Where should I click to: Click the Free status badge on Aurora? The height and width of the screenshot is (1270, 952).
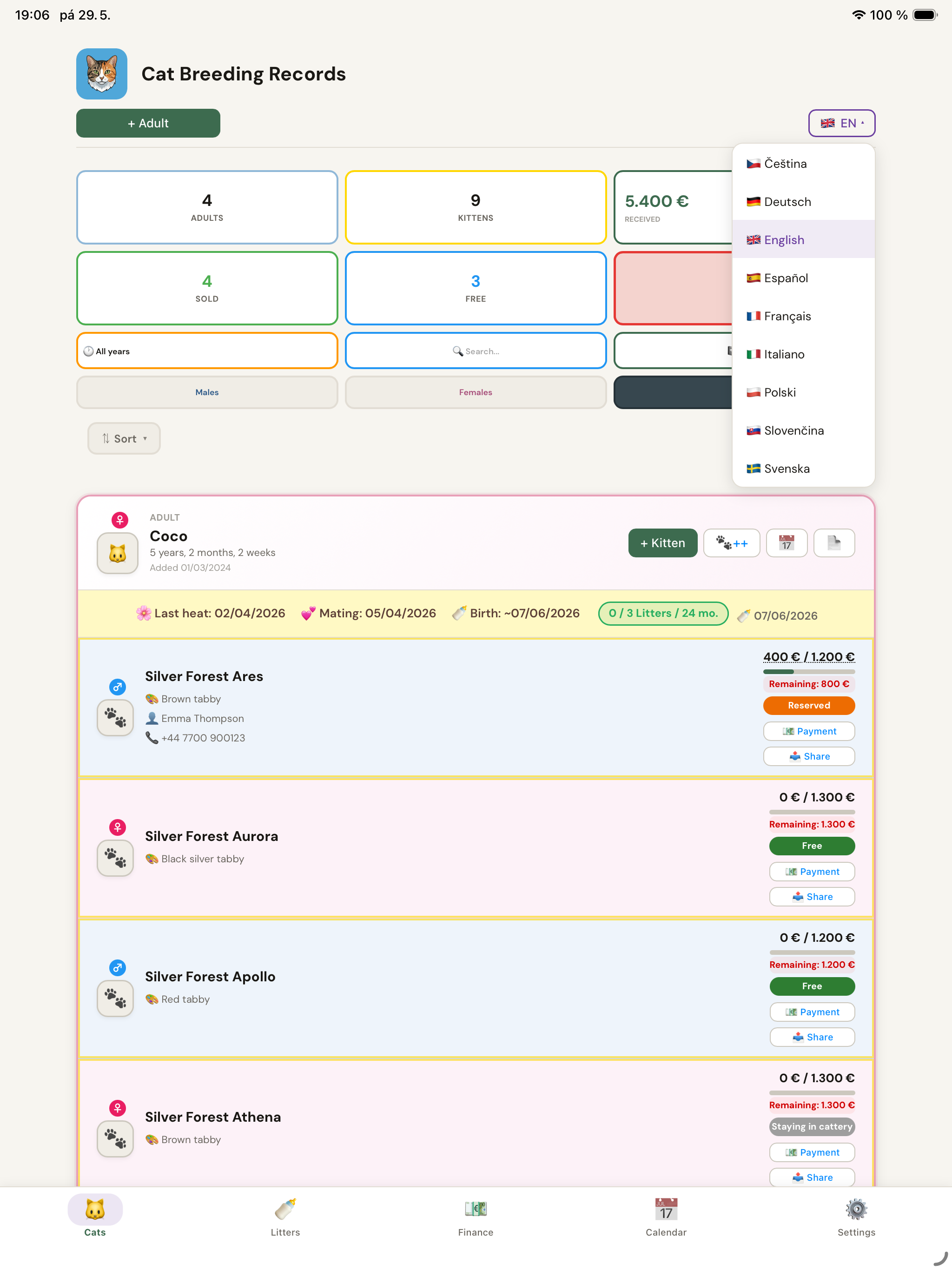(x=812, y=846)
